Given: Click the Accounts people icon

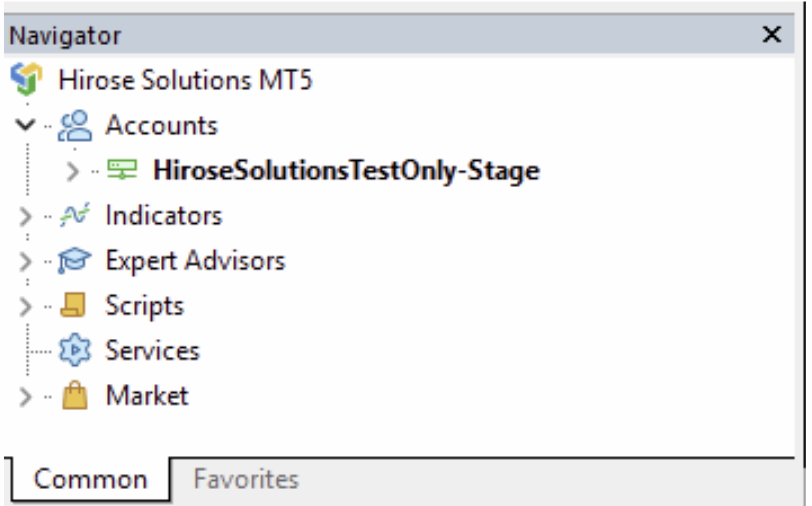Looking at the screenshot, I should (x=74, y=126).
